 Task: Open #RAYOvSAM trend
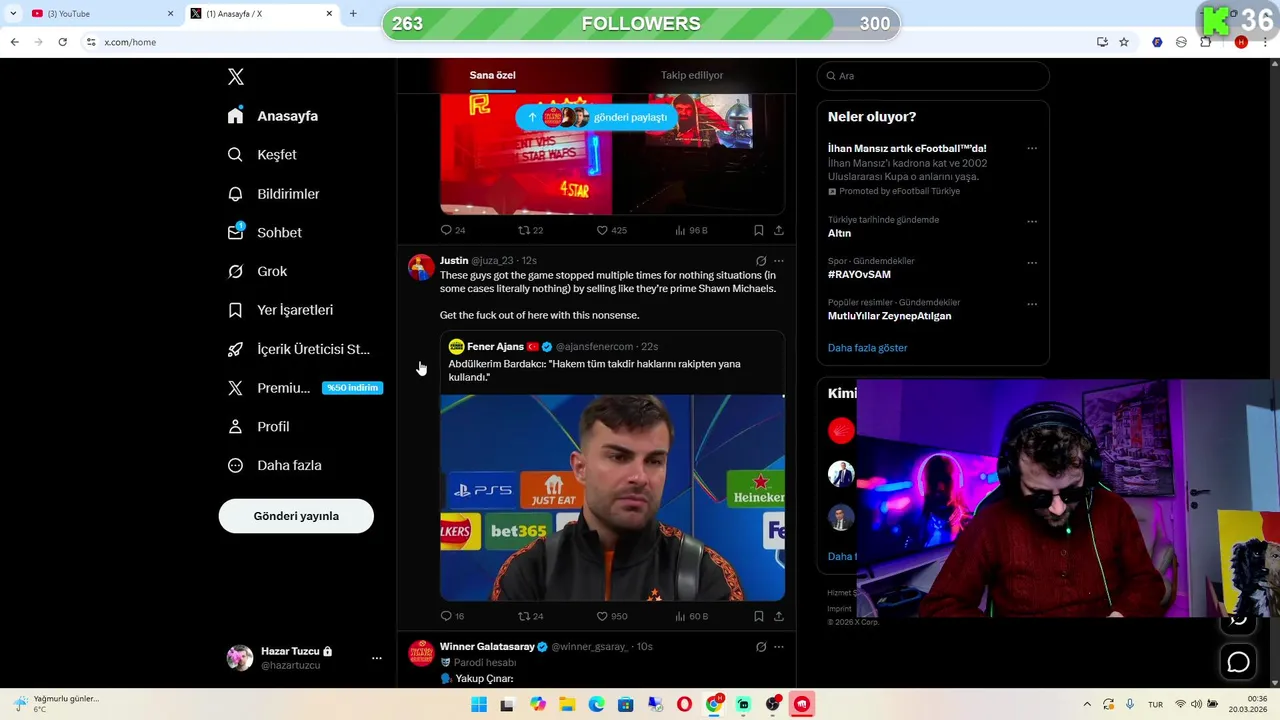tap(859, 274)
